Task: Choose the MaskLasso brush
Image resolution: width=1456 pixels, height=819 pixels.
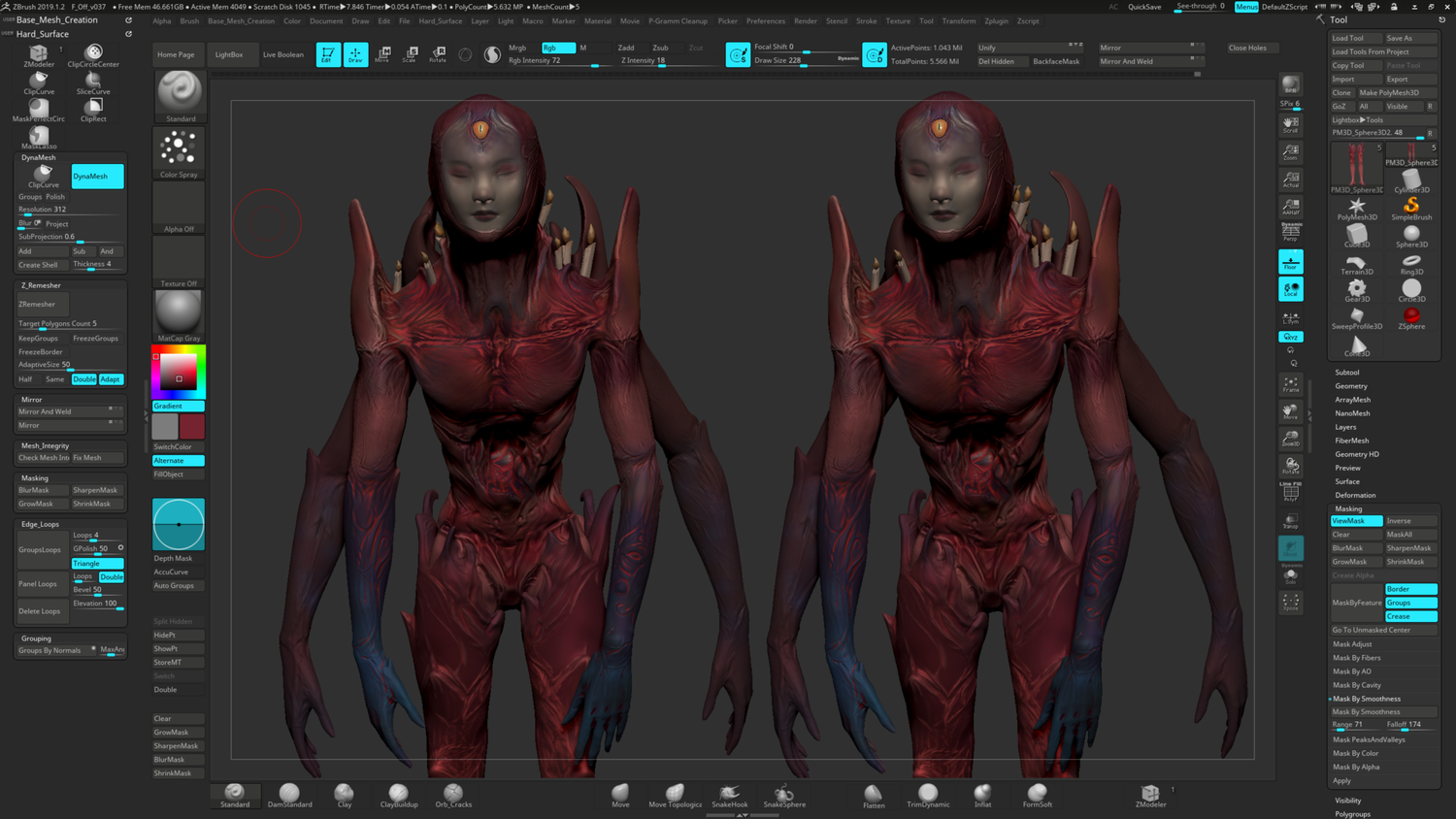Action: click(x=38, y=138)
